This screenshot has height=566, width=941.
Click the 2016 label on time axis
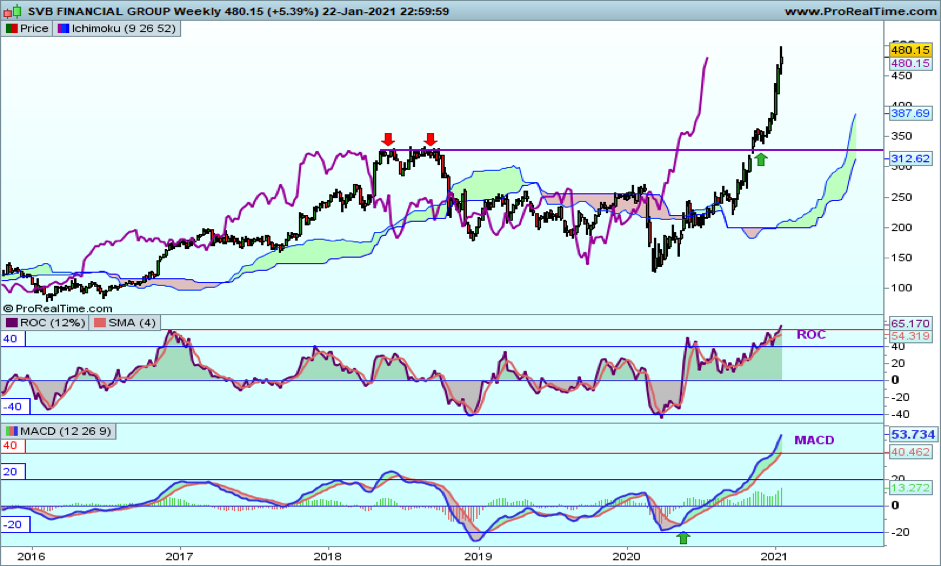click(31, 556)
